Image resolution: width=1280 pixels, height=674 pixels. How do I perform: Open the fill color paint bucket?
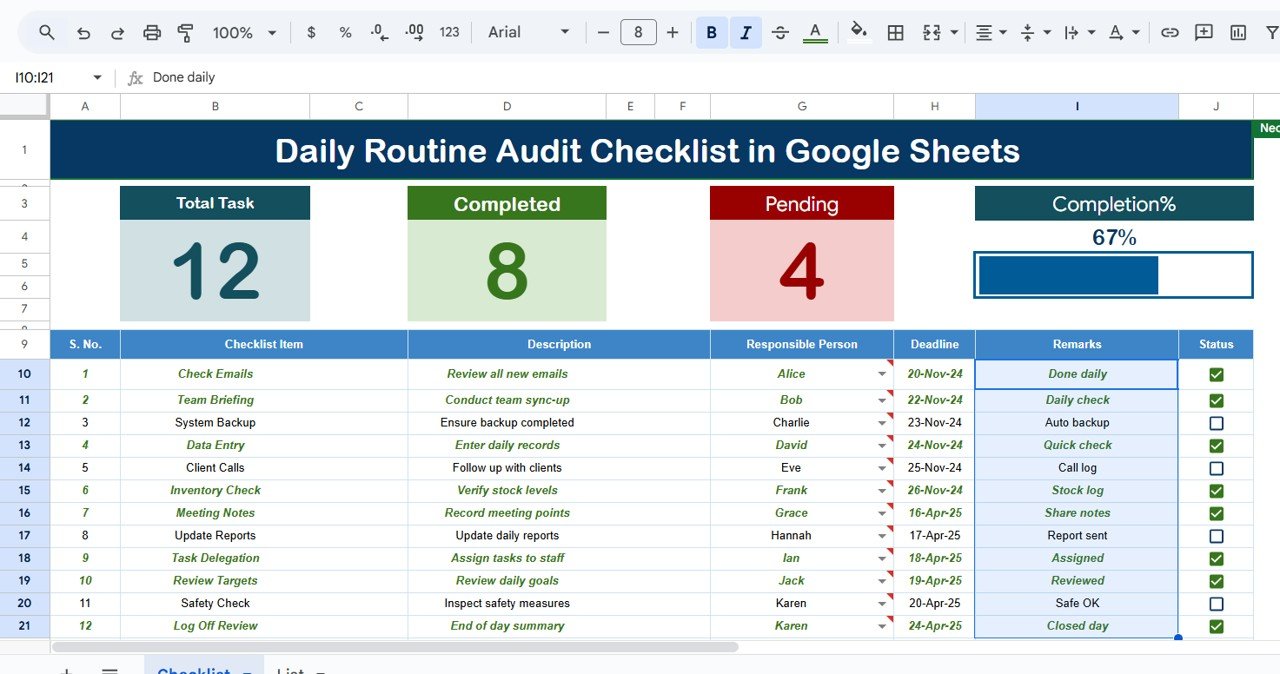coord(858,32)
